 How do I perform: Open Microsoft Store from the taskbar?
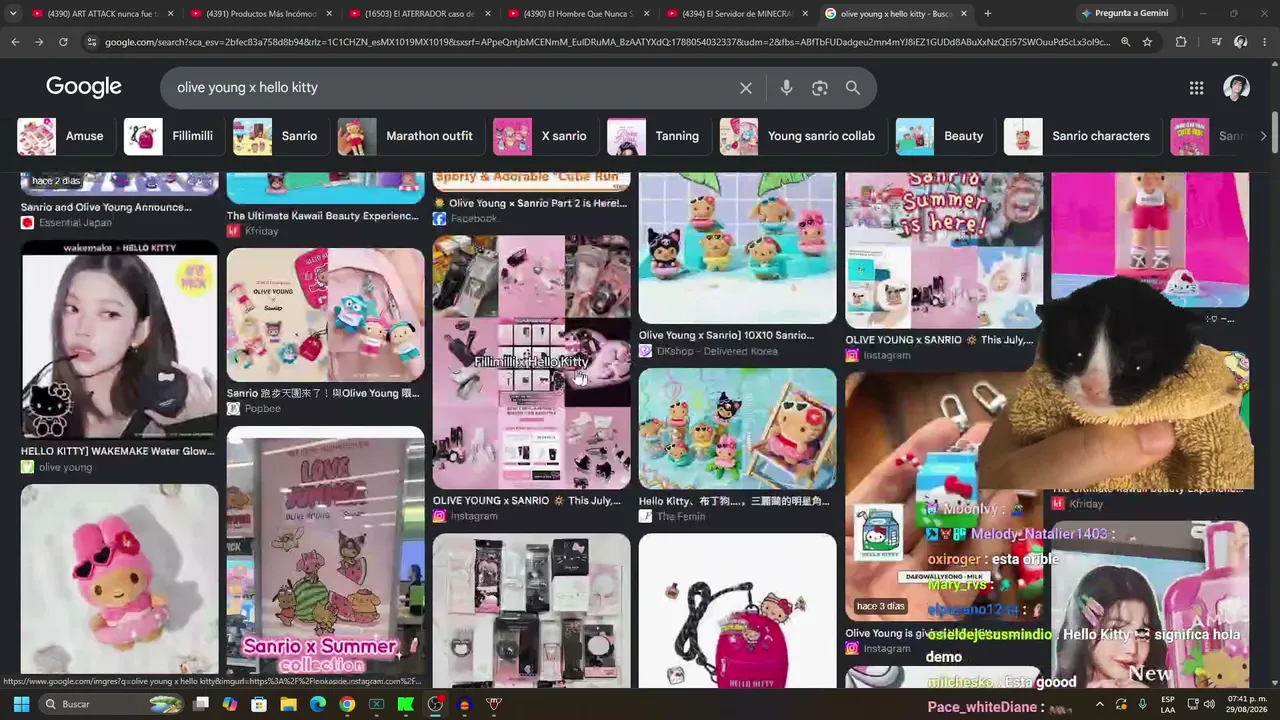[259, 704]
